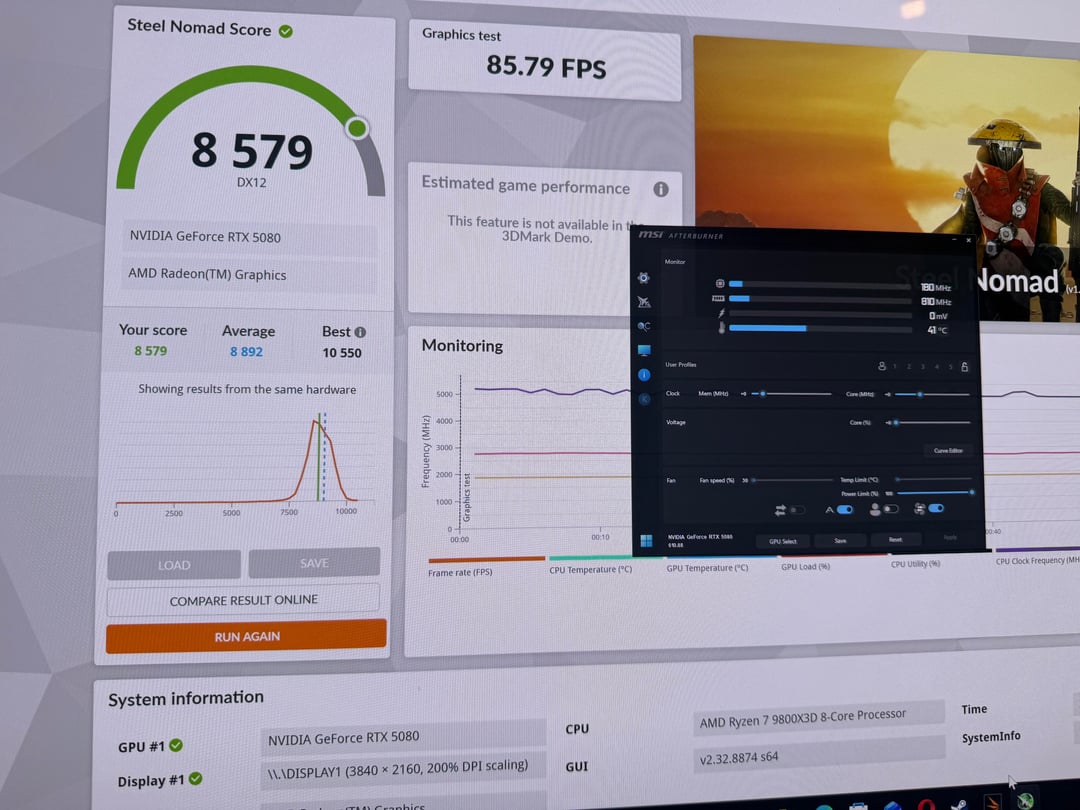Select the GPU Load (%) graph legend
This screenshot has width=1080, height=810.
point(805,566)
